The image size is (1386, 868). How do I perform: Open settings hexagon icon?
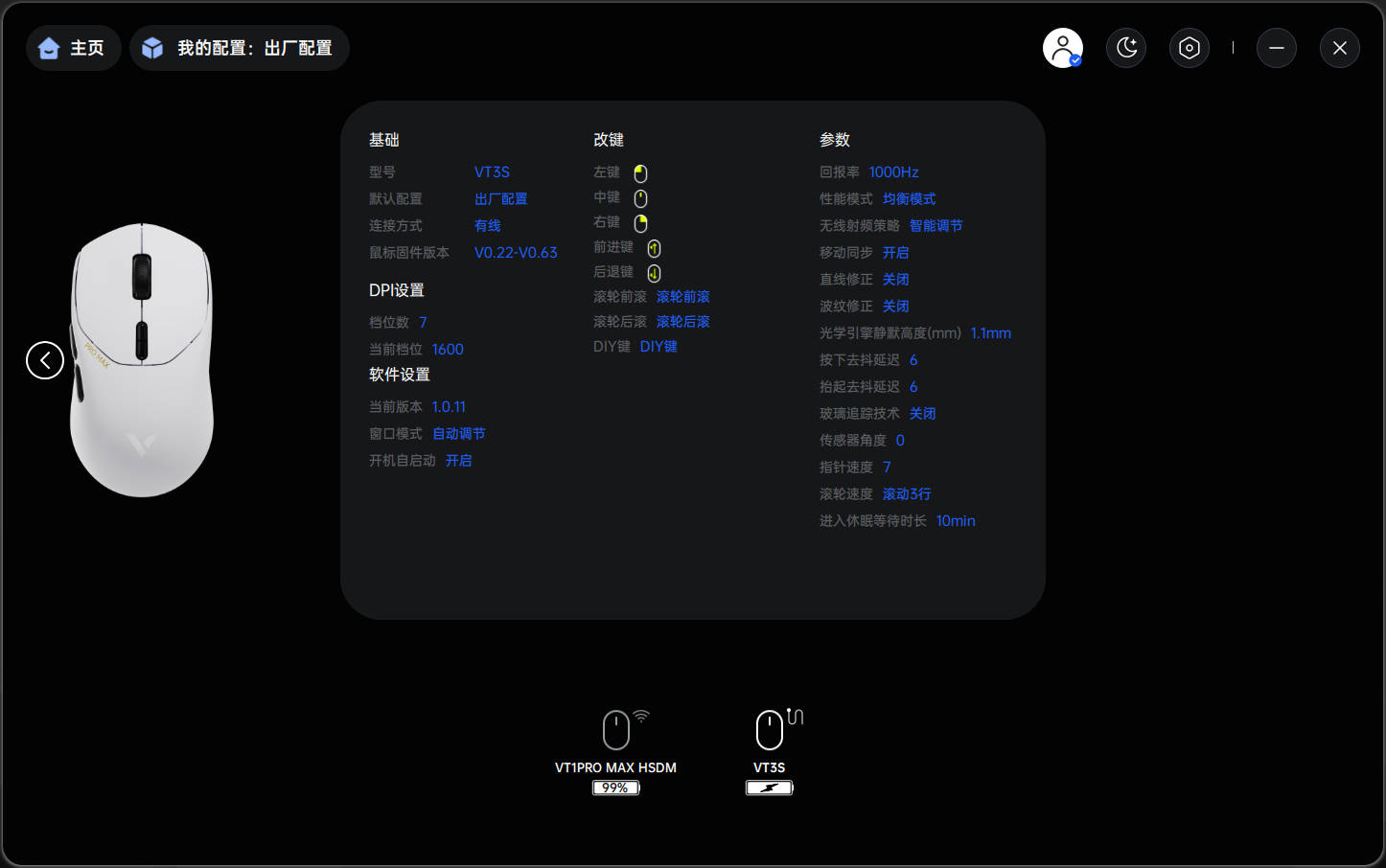coord(1190,48)
